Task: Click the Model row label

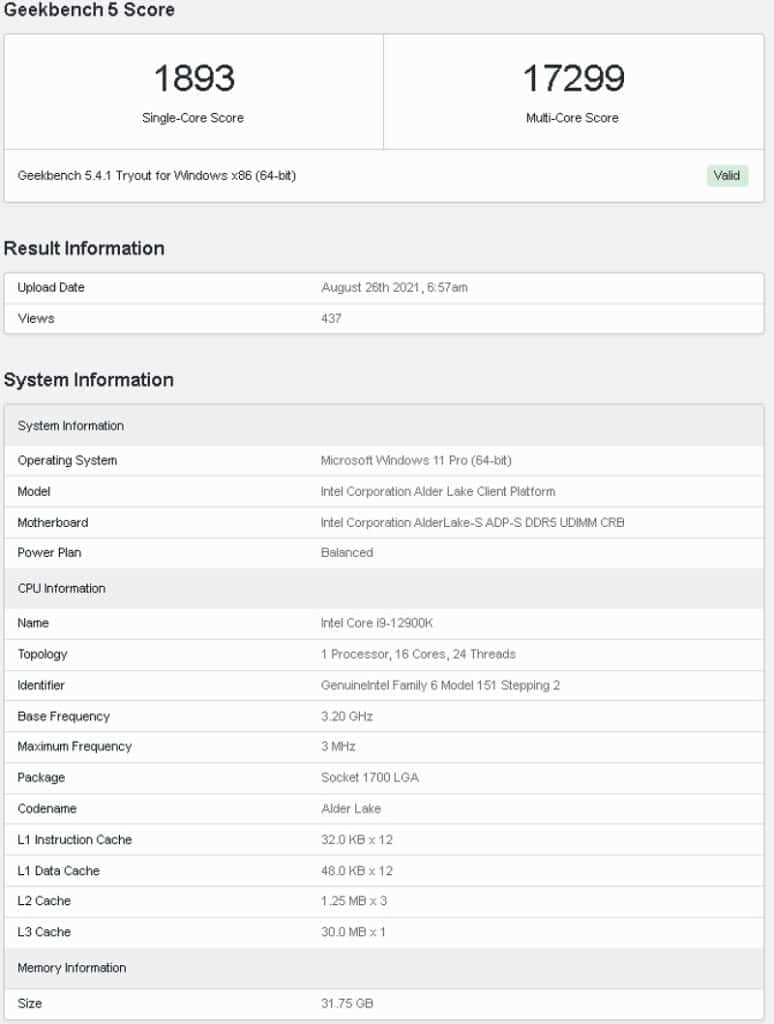Action: click(34, 492)
